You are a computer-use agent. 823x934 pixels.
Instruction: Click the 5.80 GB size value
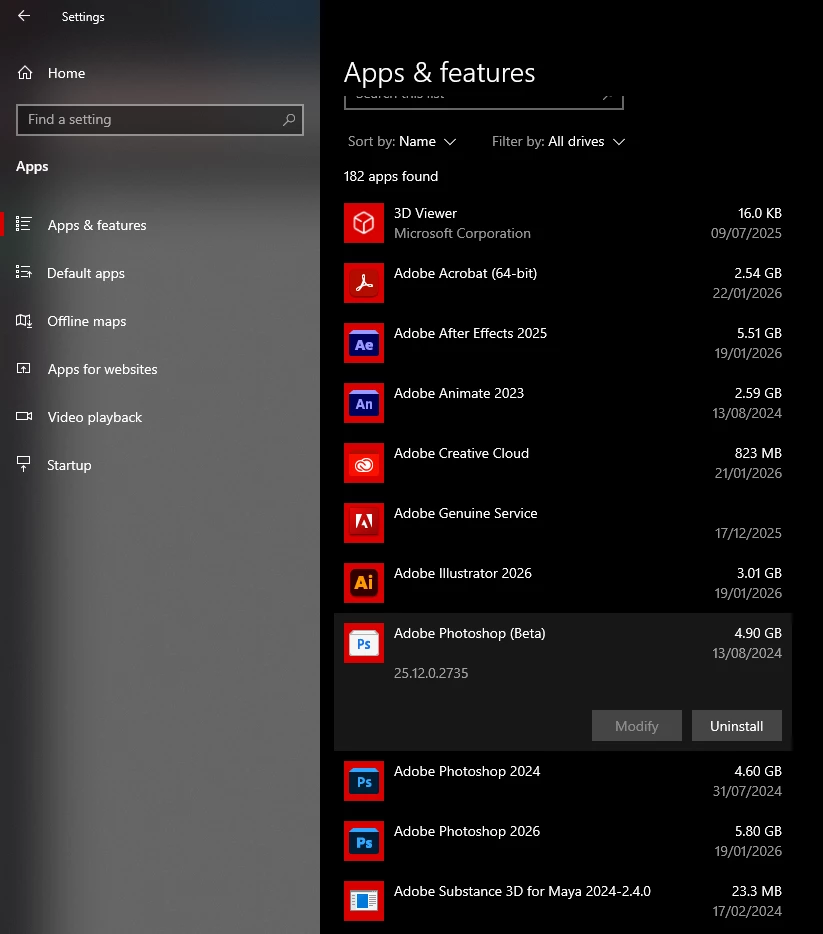pyautogui.click(x=757, y=832)
